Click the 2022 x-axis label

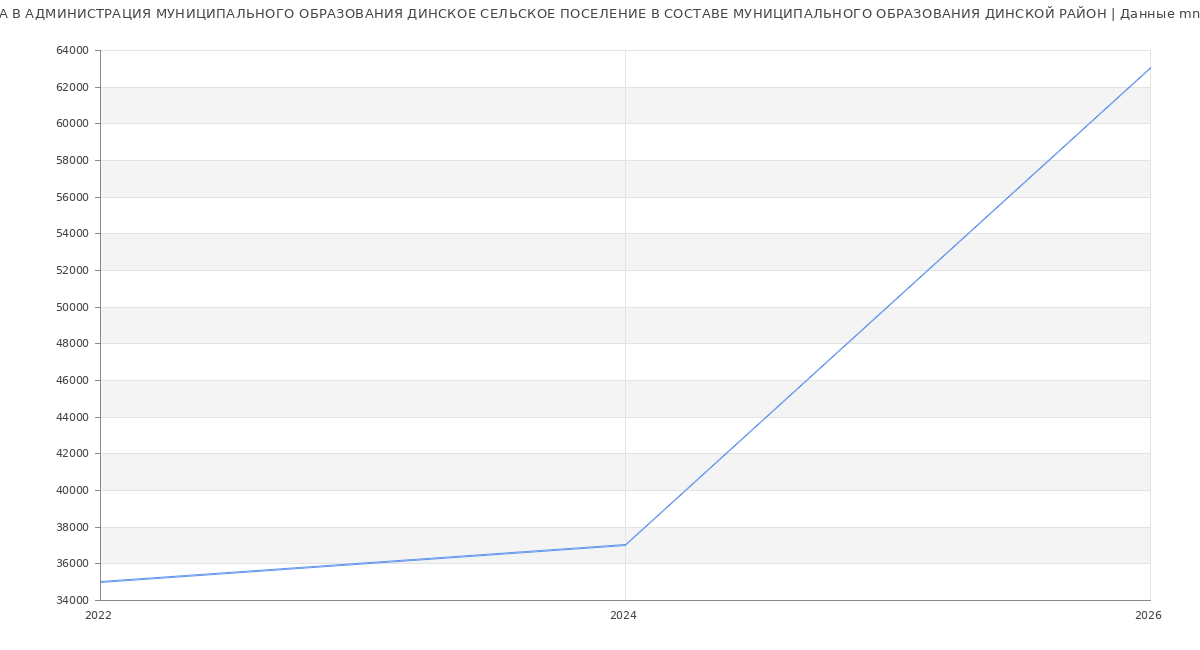98,616
